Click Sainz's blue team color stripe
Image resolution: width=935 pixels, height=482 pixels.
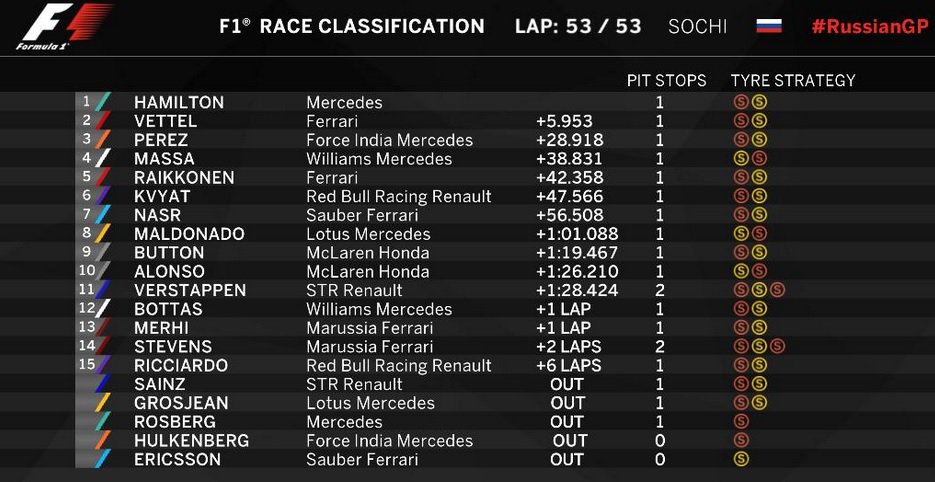point(103,384)
